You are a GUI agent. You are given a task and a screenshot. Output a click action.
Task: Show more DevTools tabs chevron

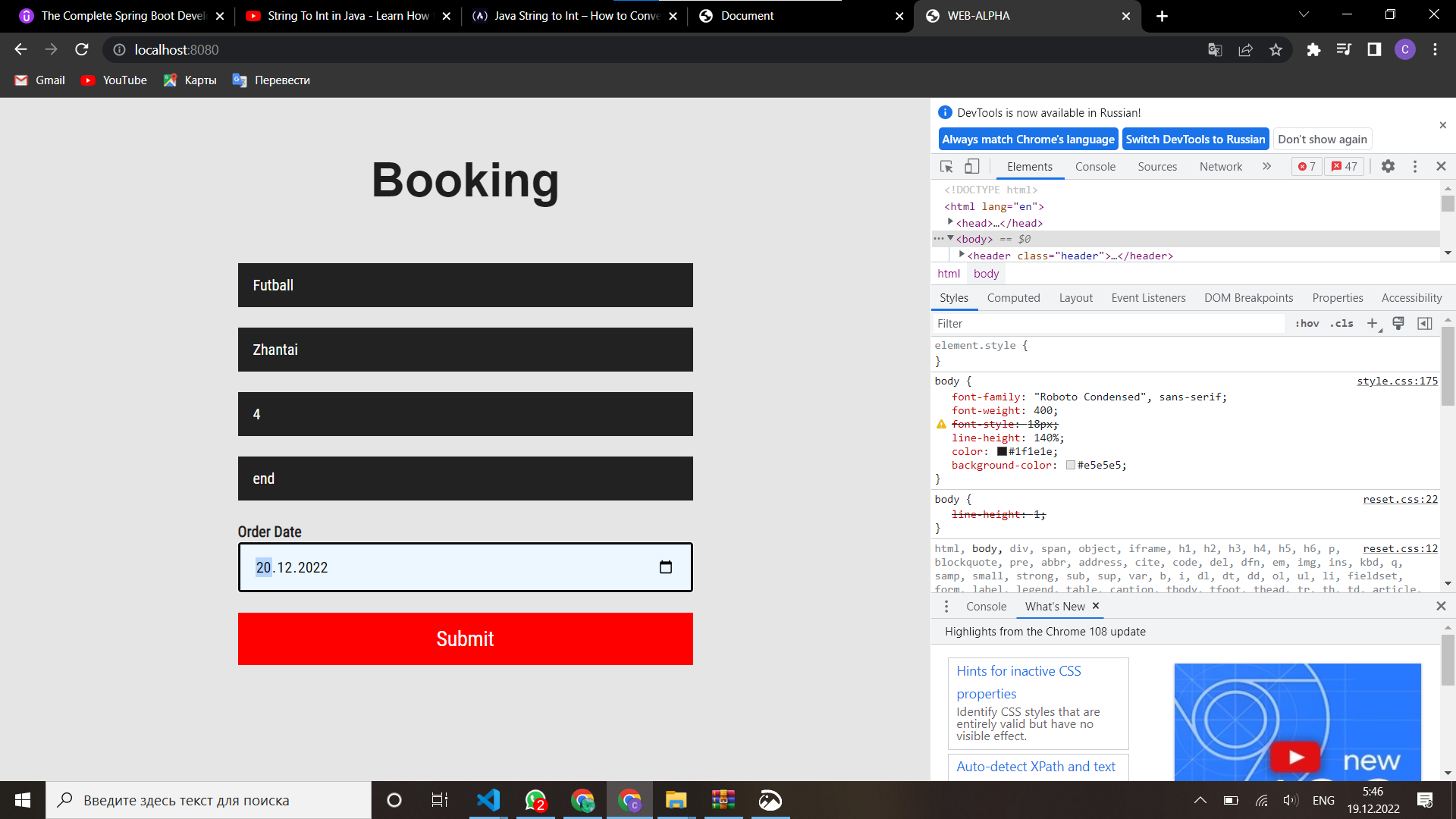pyautogui.click(x=1266, y=166)
